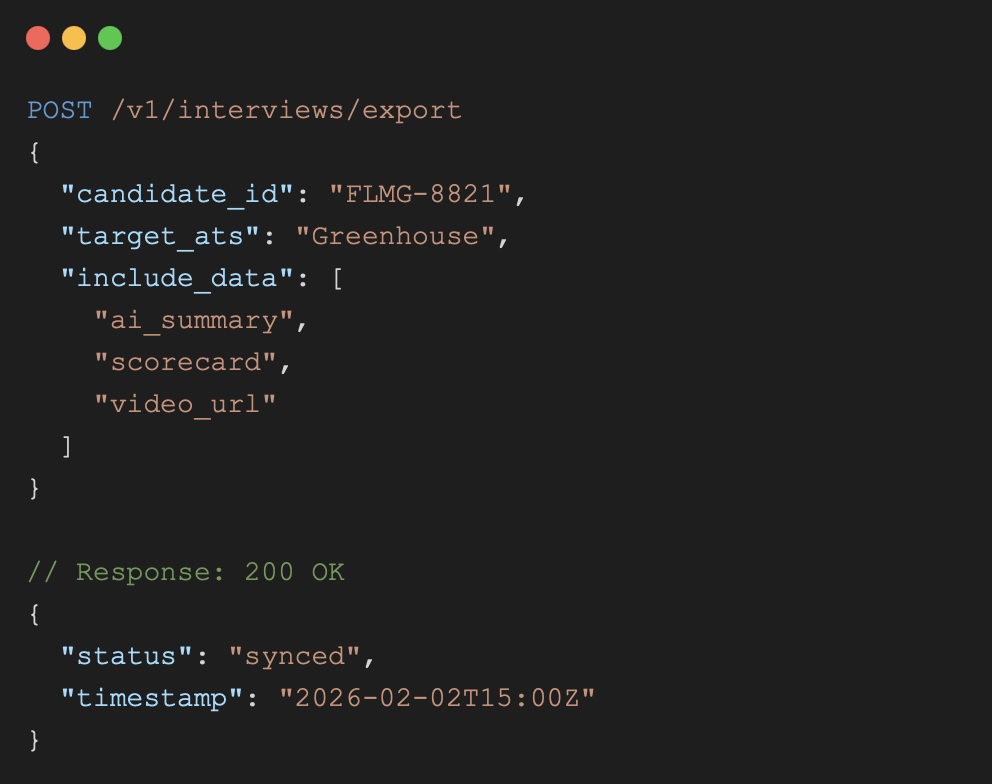
Task: Click the "ai_summary" array item
Action: click(x=193, y=320)
